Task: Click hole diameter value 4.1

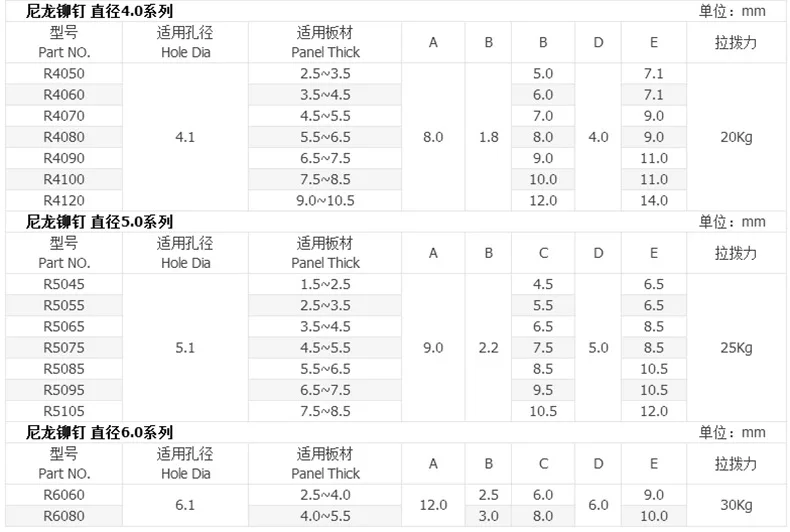Action: (x=185, y=137)
